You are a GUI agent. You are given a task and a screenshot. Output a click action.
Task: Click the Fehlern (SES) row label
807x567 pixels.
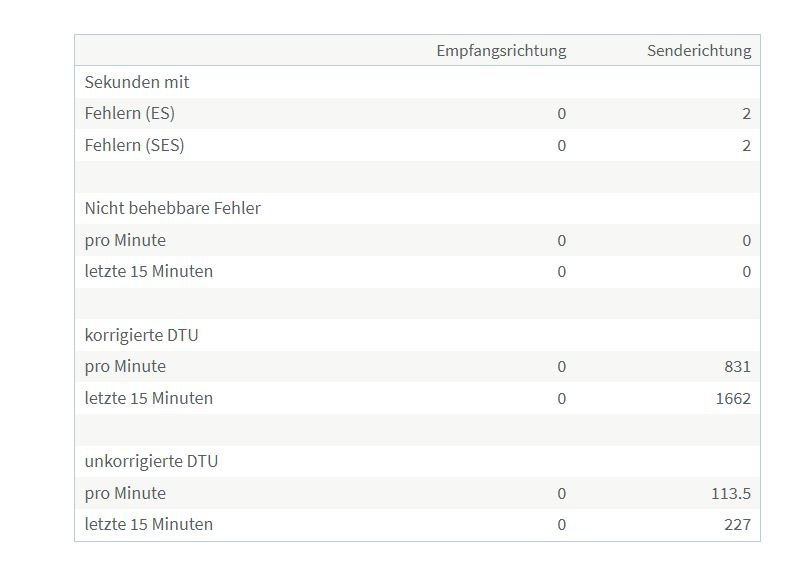135,145
